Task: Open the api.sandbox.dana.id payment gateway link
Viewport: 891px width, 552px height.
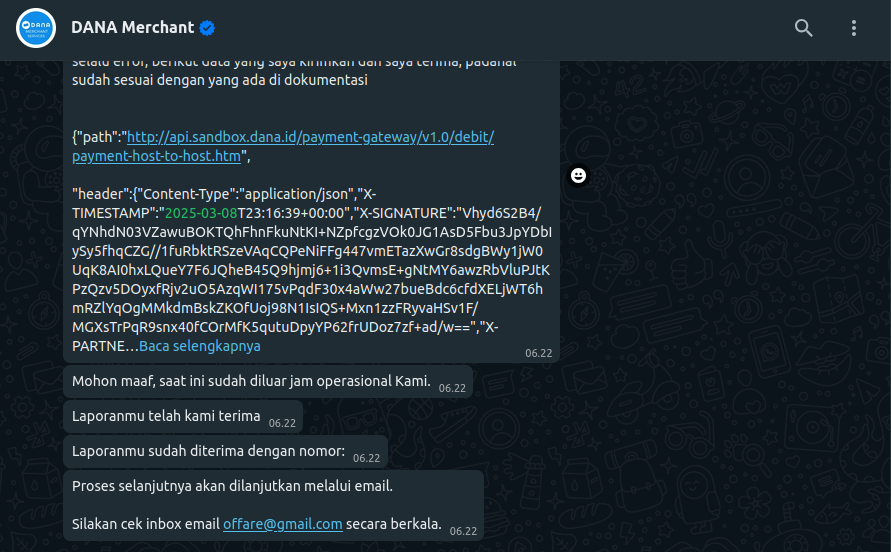Action: tap(310, 137)
